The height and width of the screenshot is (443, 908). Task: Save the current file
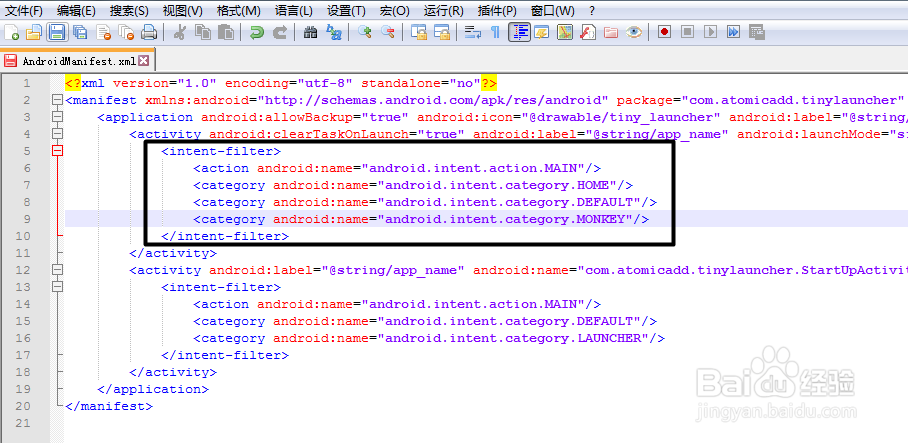tap(57, 32)
